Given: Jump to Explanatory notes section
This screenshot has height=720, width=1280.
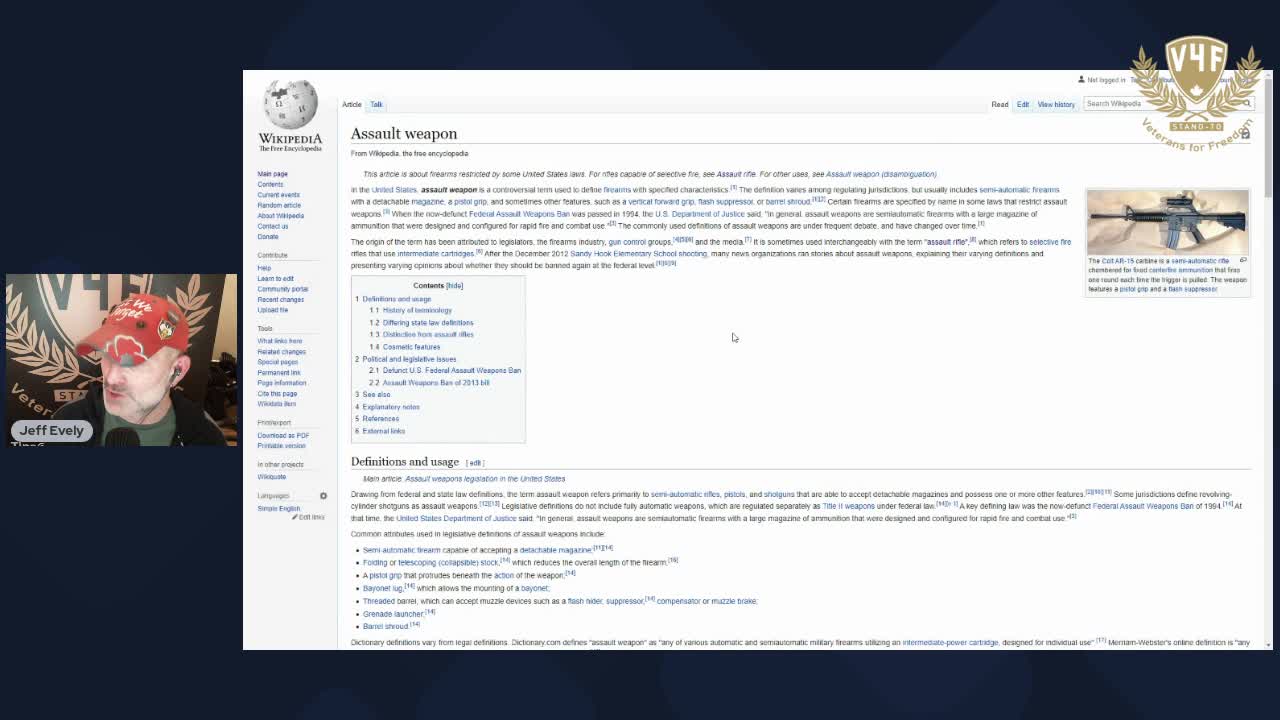Looking at the screenshot, I should pos(391,407).
